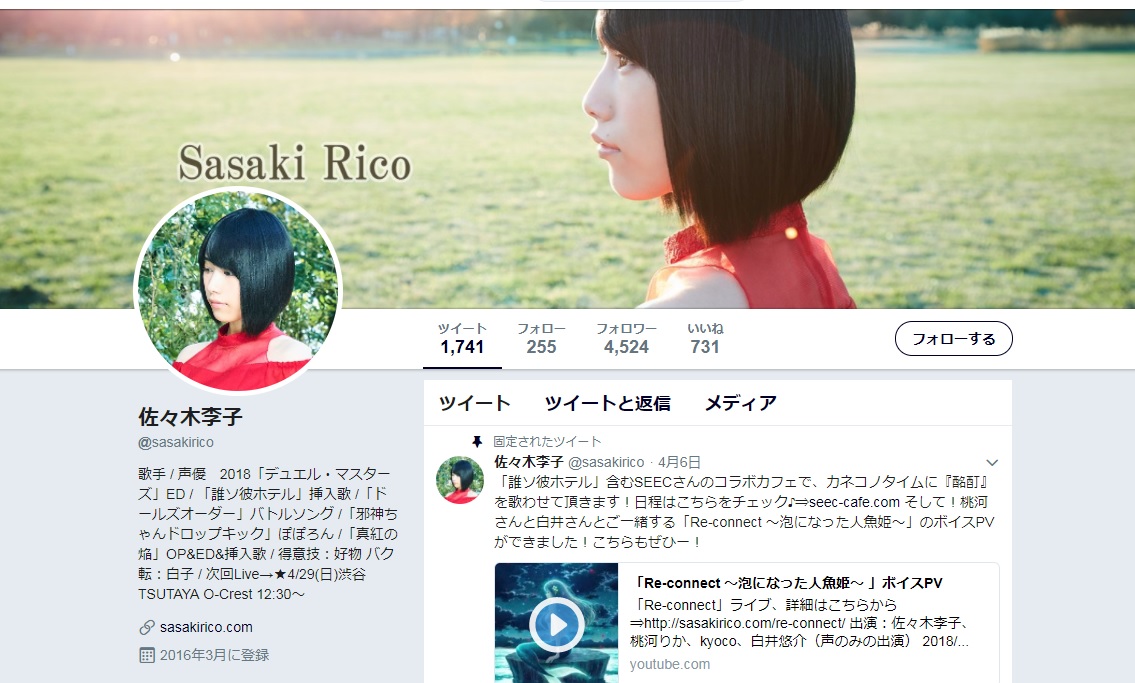Open the seec-cafe.com link in tweet
Viewport: 1135px width, 683px height.
(x=854, y=502)
